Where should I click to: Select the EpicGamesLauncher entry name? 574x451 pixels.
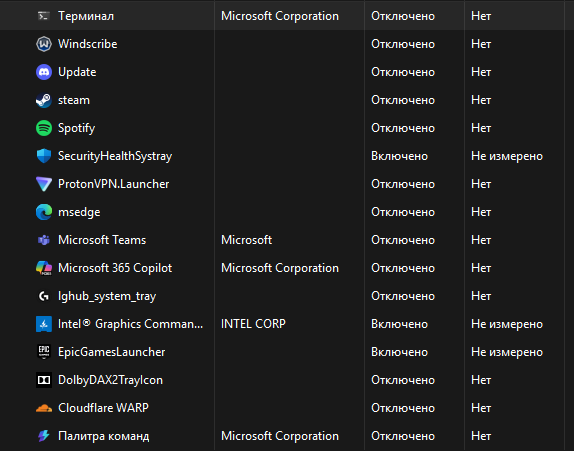tap(112, 352)
